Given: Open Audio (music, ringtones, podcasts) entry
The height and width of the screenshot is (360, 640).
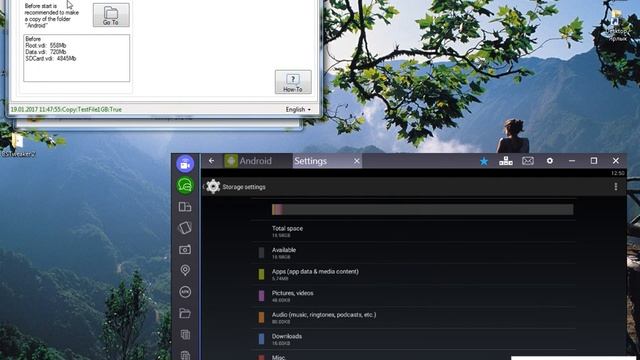Looking at the screenshot, I should [413, 318].
